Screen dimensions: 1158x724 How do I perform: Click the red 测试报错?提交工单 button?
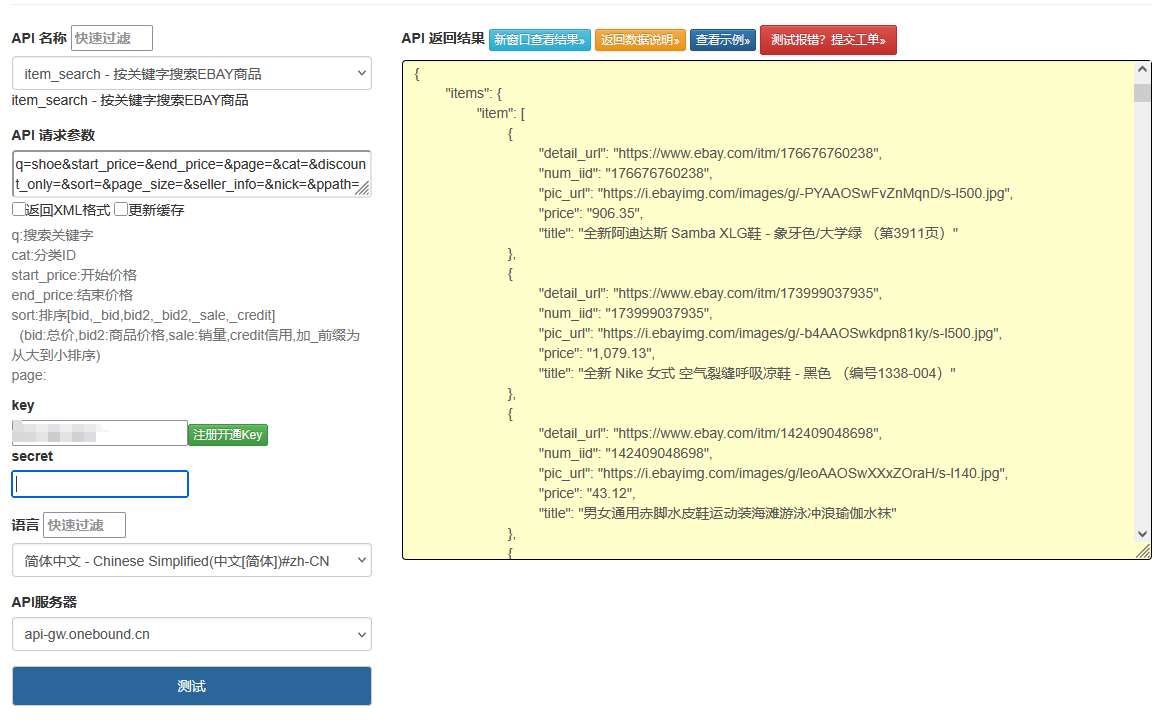[x=829, y=40]
